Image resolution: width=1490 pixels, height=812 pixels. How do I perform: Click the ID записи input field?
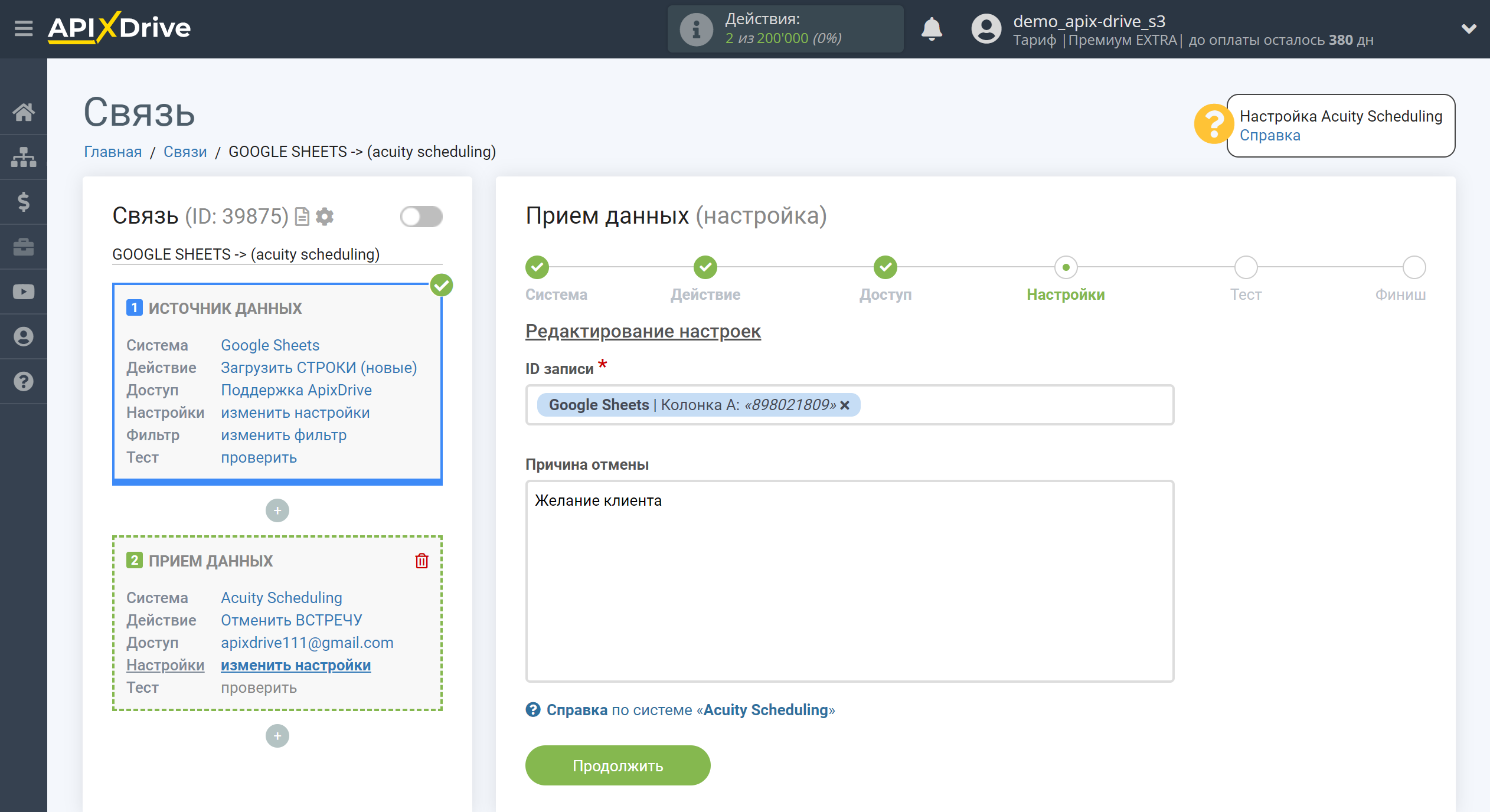pyautogui.click(x=849, y=405)
